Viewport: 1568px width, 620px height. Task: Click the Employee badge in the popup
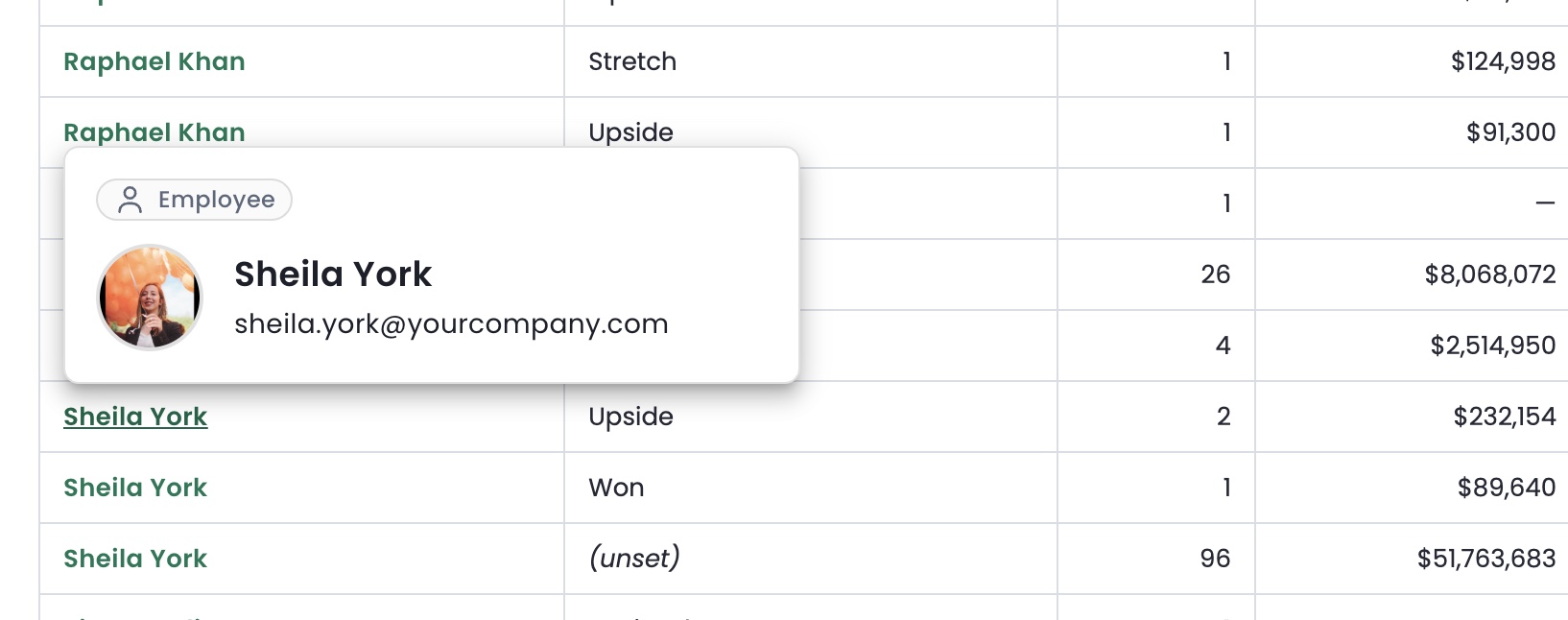click(x=194, y=200)
